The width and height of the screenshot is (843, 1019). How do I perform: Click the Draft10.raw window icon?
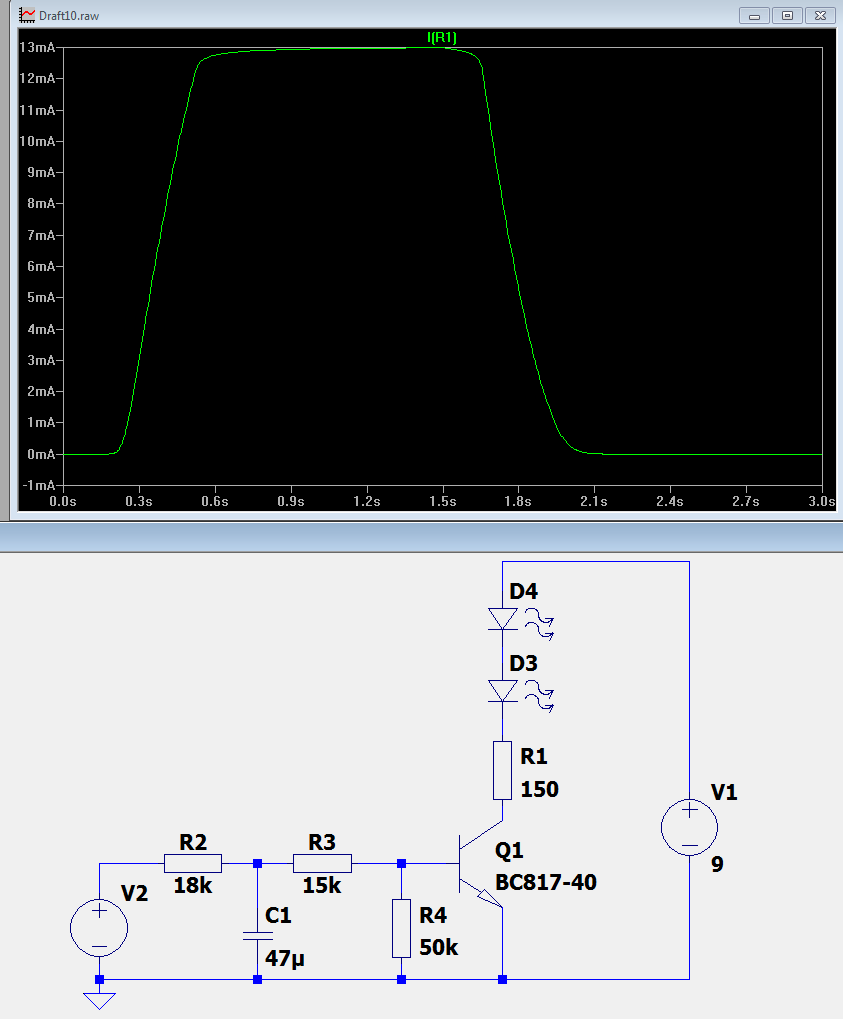point(27,15)
